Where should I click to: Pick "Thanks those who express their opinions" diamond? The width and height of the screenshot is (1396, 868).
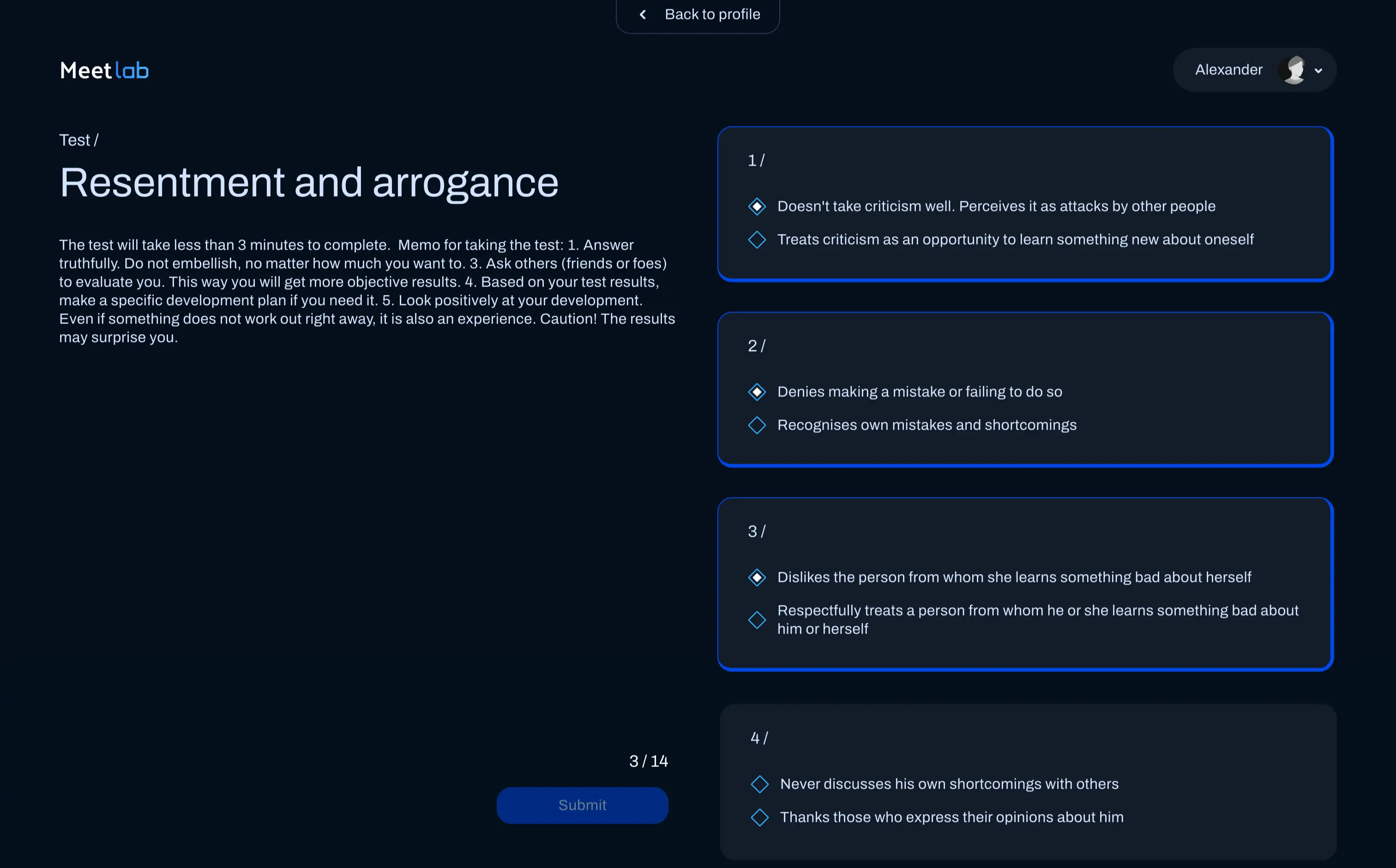[x=760, y=818]
